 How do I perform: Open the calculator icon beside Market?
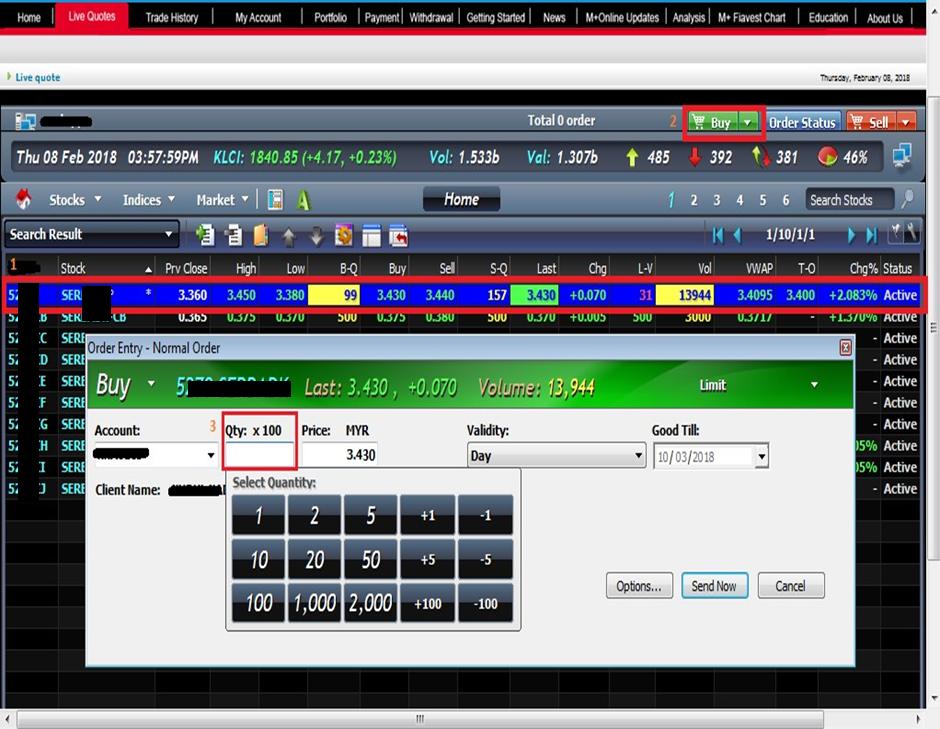pos(275,200)
